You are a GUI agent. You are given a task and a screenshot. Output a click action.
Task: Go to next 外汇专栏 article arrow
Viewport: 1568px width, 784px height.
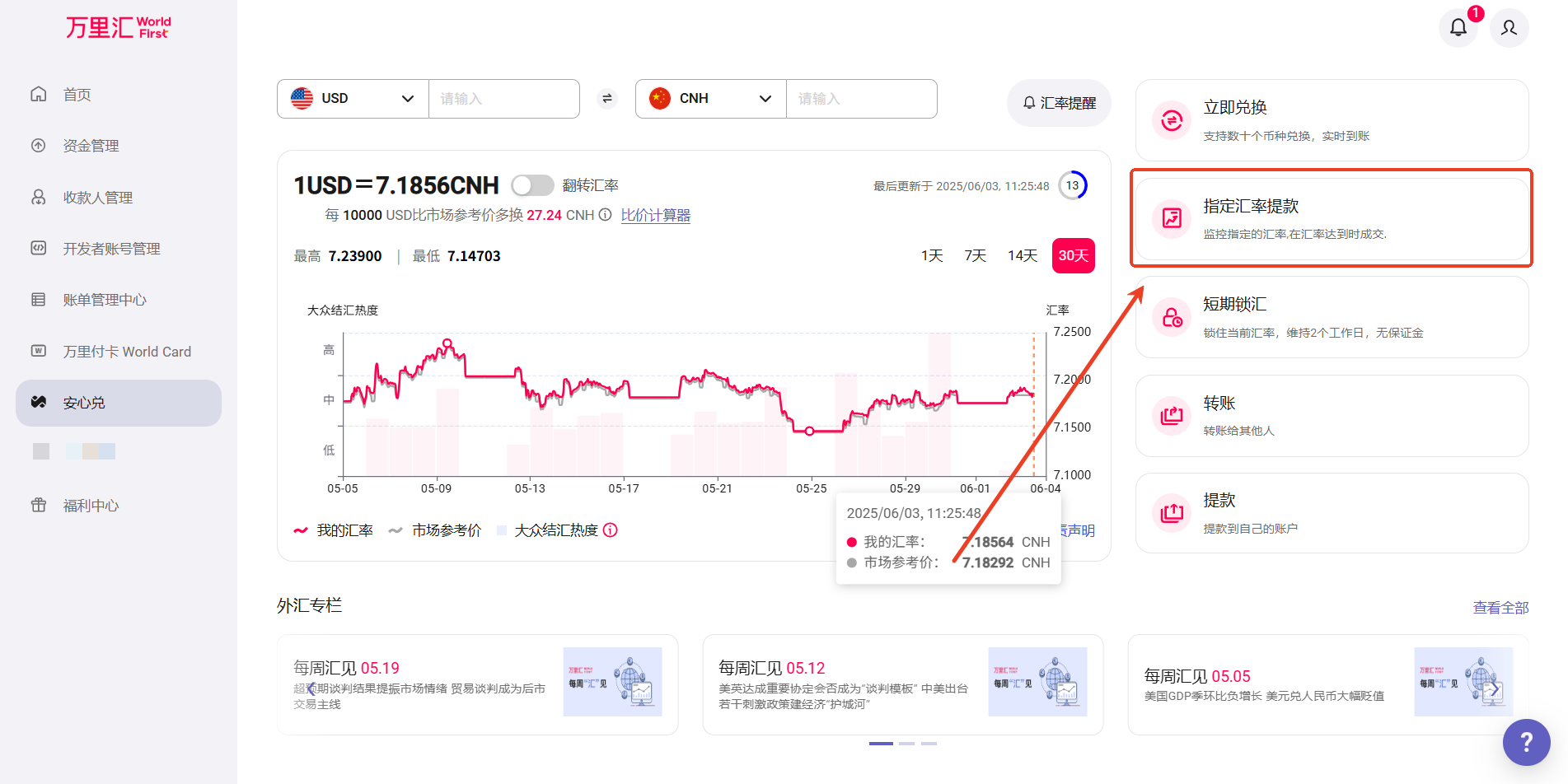click(x=1493, y=689)
